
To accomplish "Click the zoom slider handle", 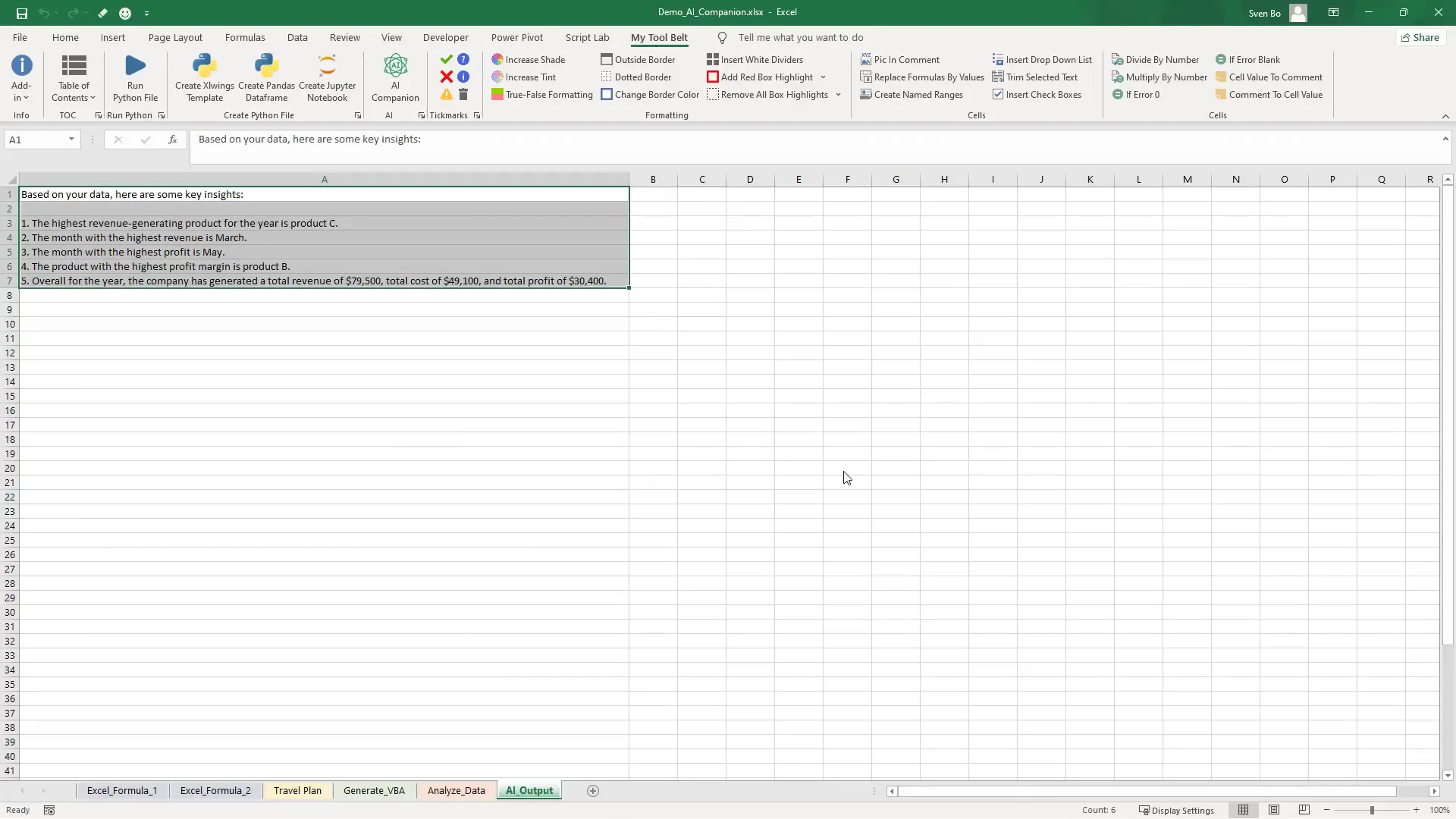I will pyautogui.click(x=1372, y=810).
